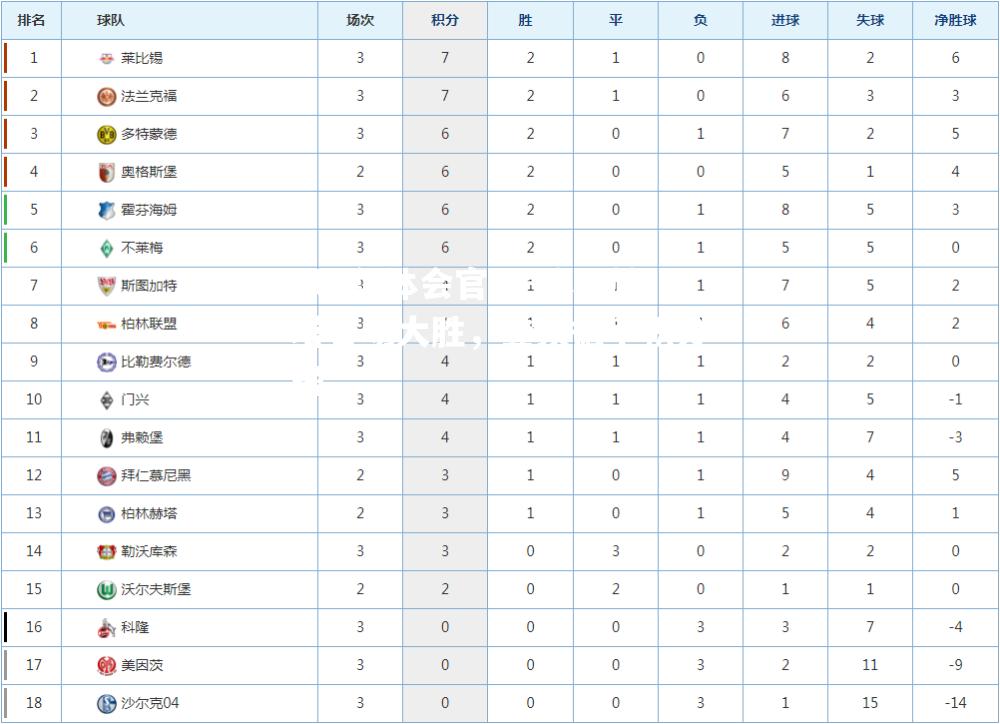The image size is (1000, 724).
Task: Click the Schalke 04 (沙尔克04) crest
Action: click(x=106, y=704)
